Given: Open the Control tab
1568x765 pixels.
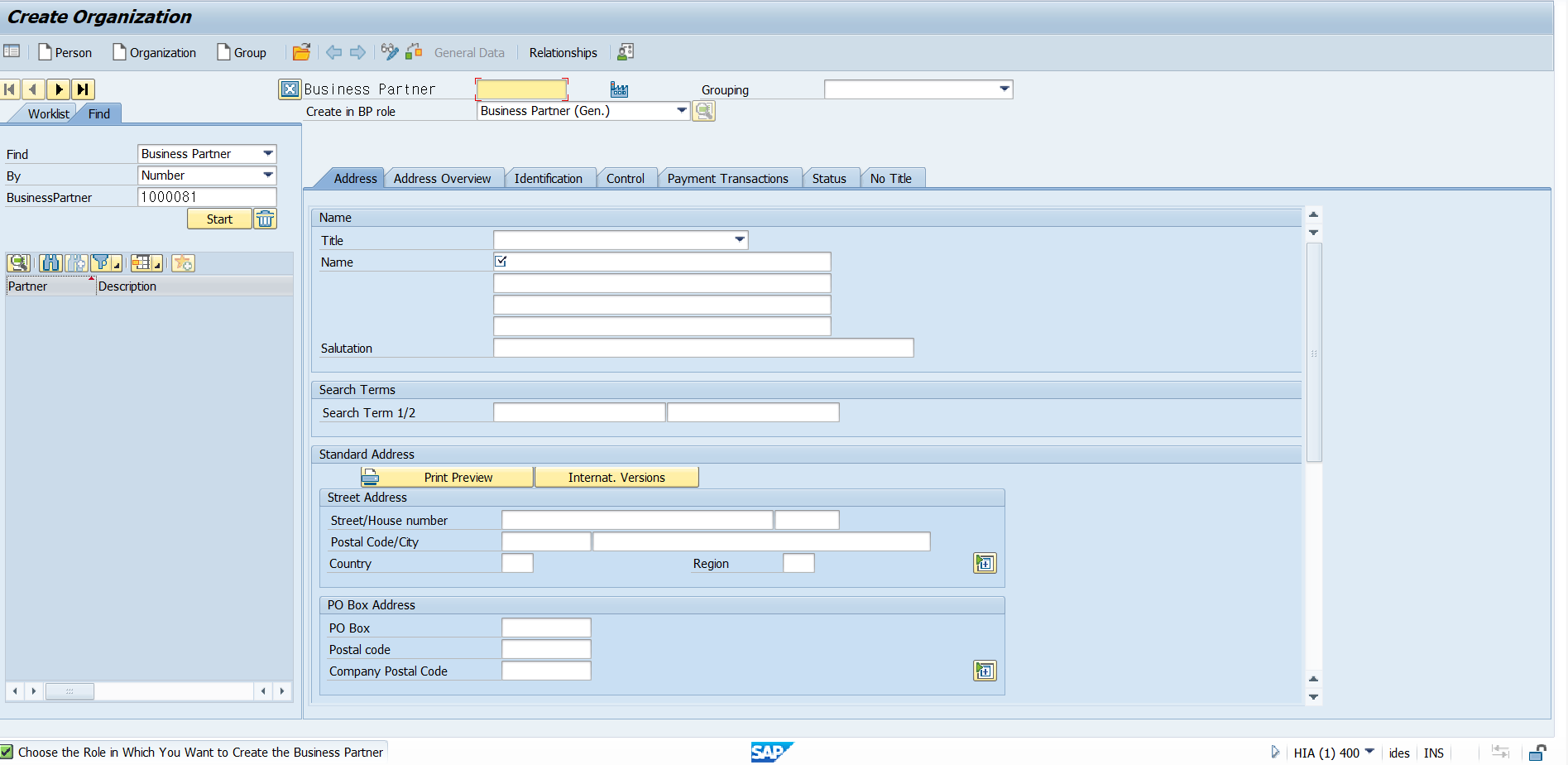Looking at the screenshot, I should point(625,179).
